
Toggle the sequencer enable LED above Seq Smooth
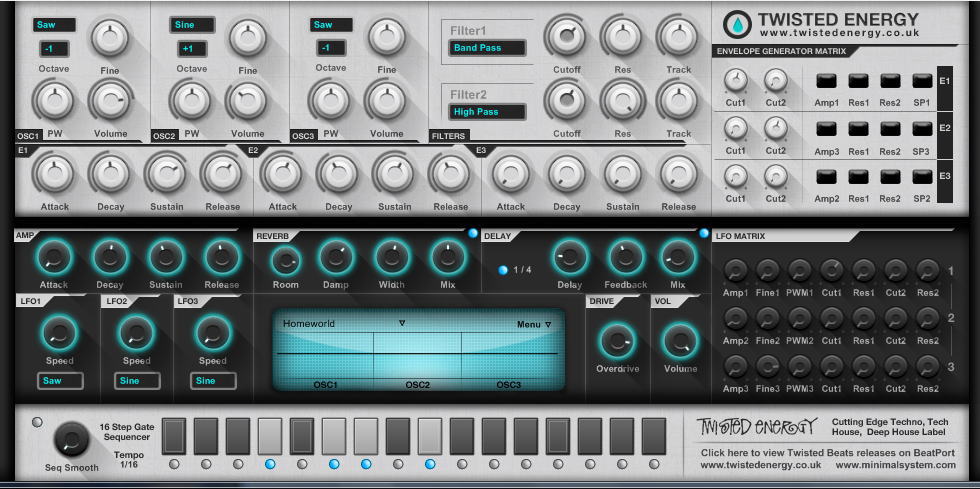point(38,422)
